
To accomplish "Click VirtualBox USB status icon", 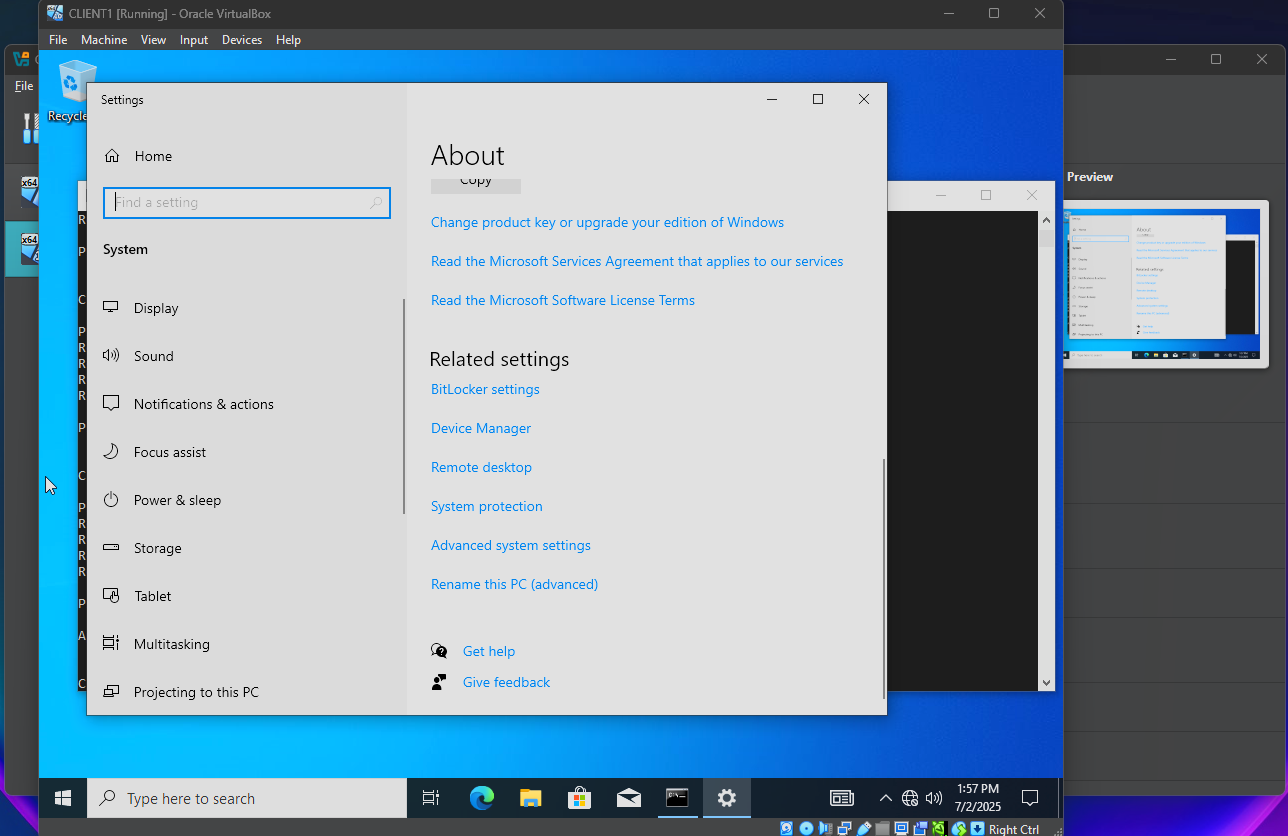I will coord(864,829).
